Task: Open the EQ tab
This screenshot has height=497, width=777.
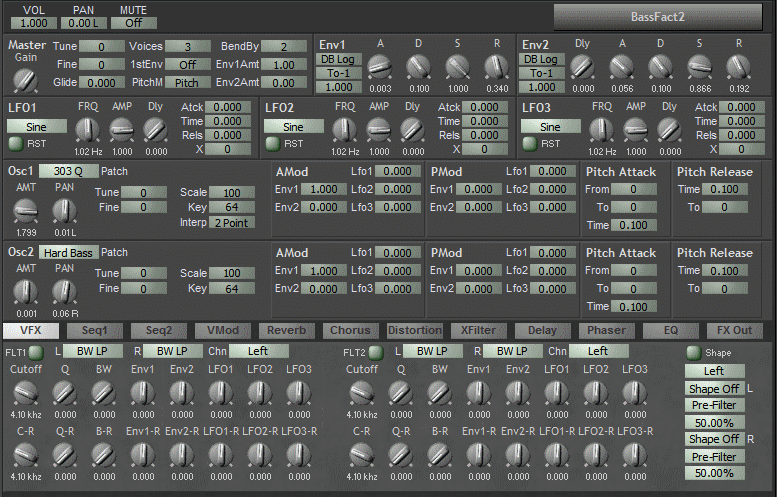Action: click(670, 331)
